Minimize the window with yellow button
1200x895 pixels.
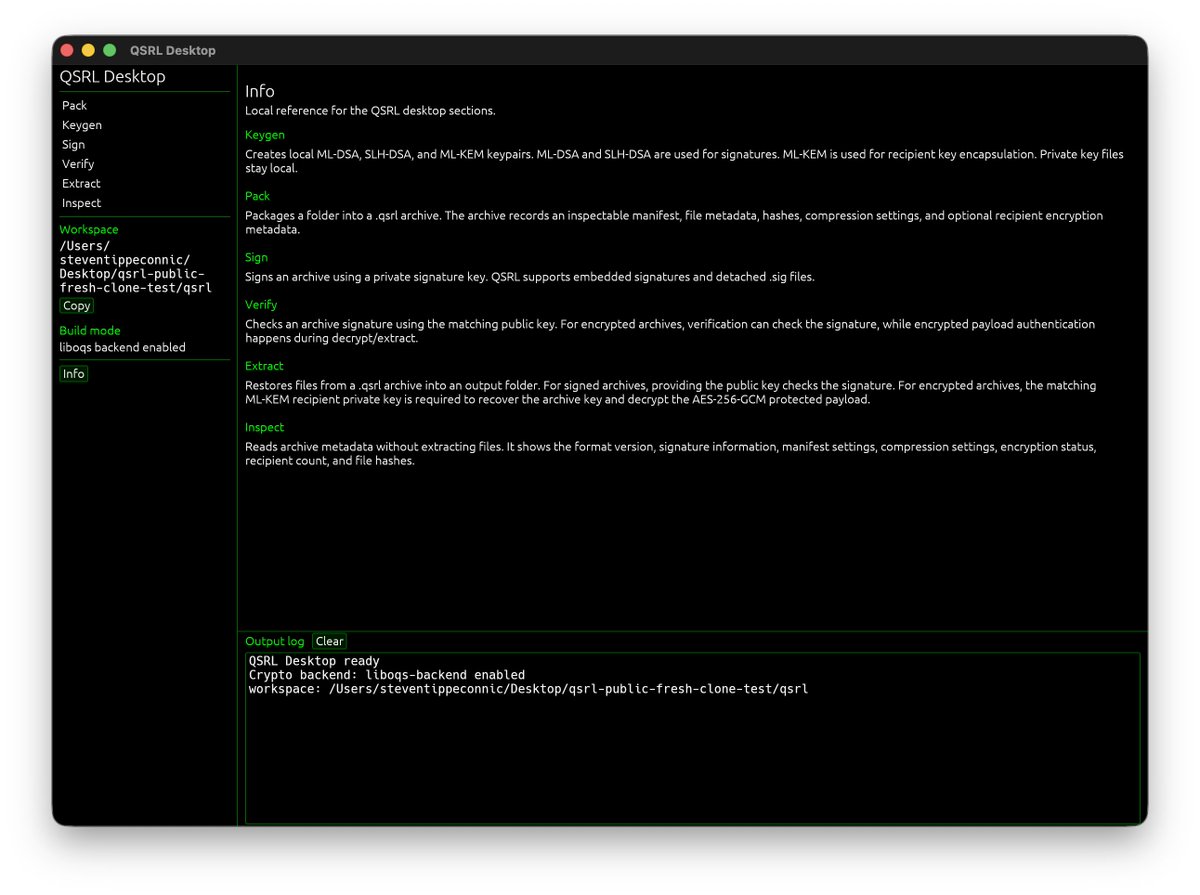point(88,50)
